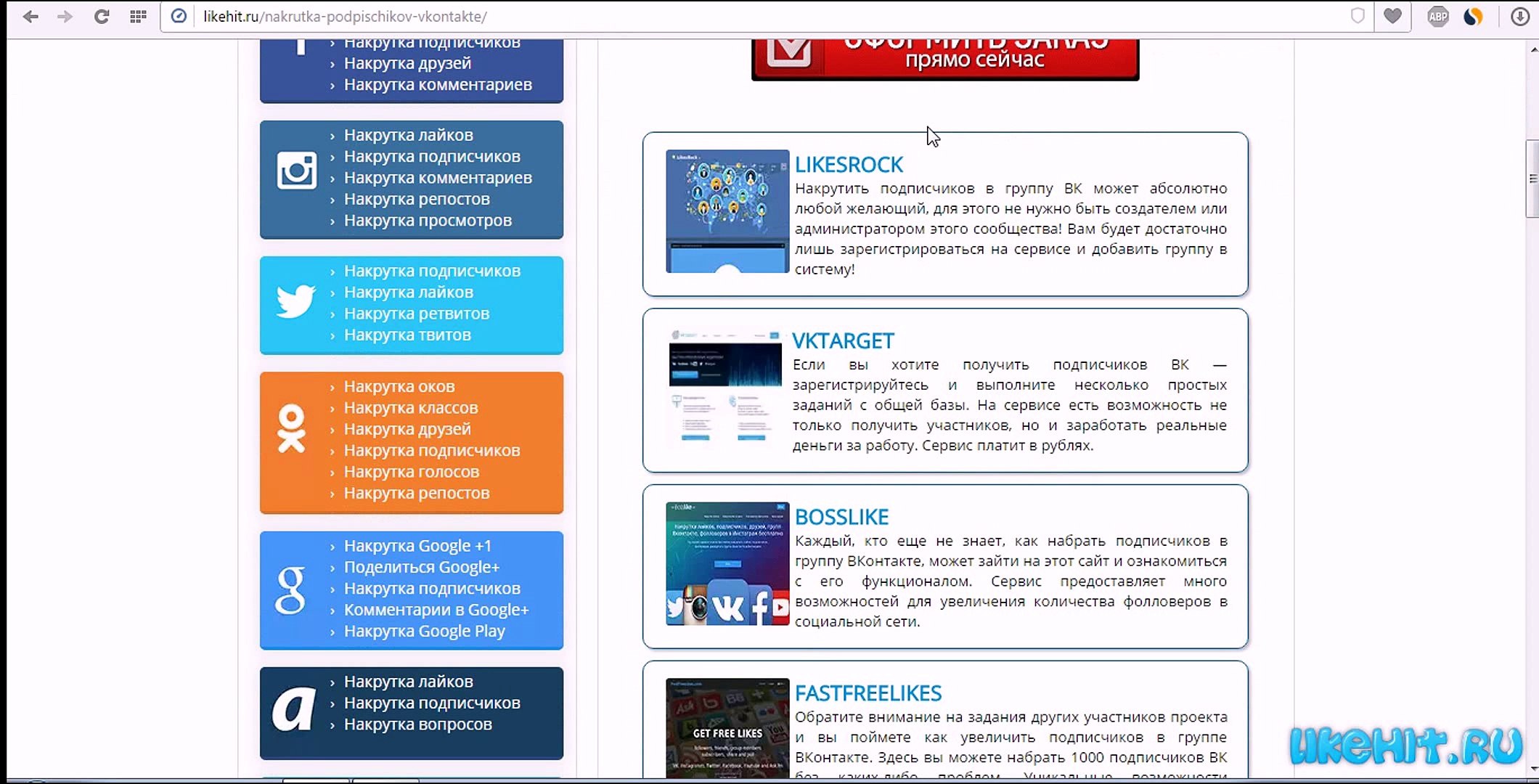Open top block 'Накрутка друзей' link
Screen dimensions: 1539x784
407,63
